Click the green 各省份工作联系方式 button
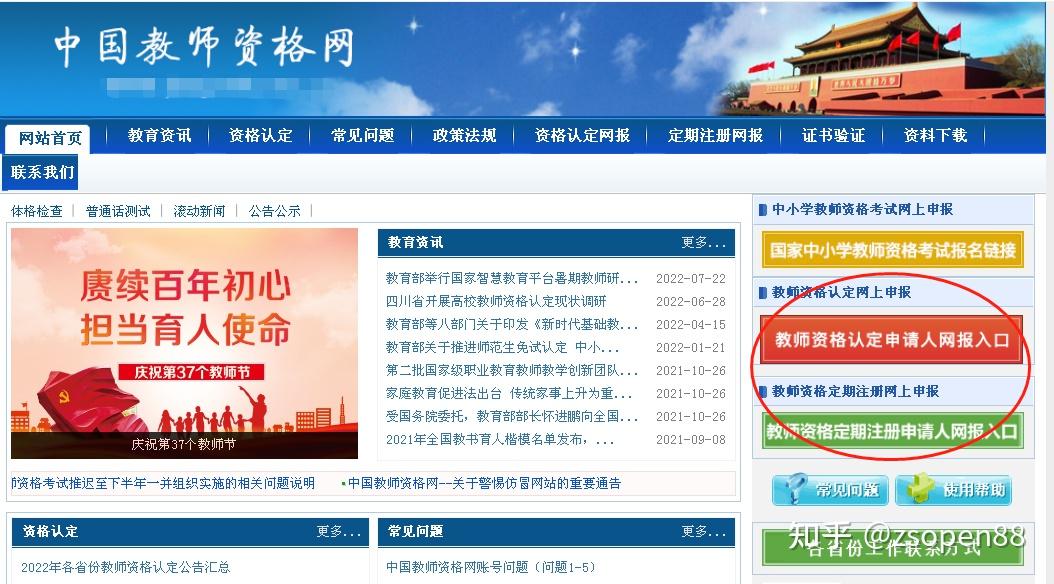Viewport: 1054px width, 584px height. (893, 547)
